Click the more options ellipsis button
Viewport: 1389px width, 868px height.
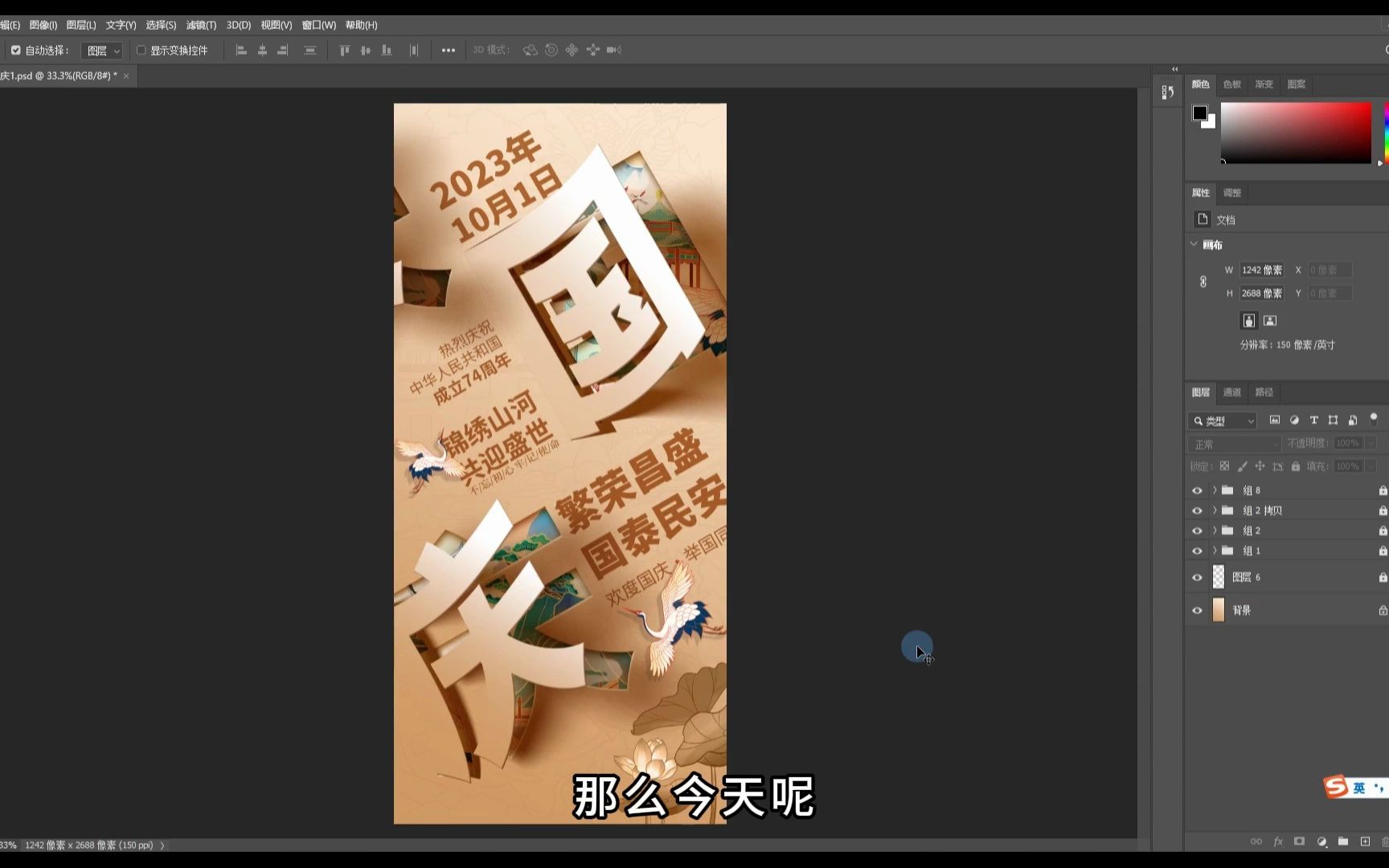pos(448,50)
